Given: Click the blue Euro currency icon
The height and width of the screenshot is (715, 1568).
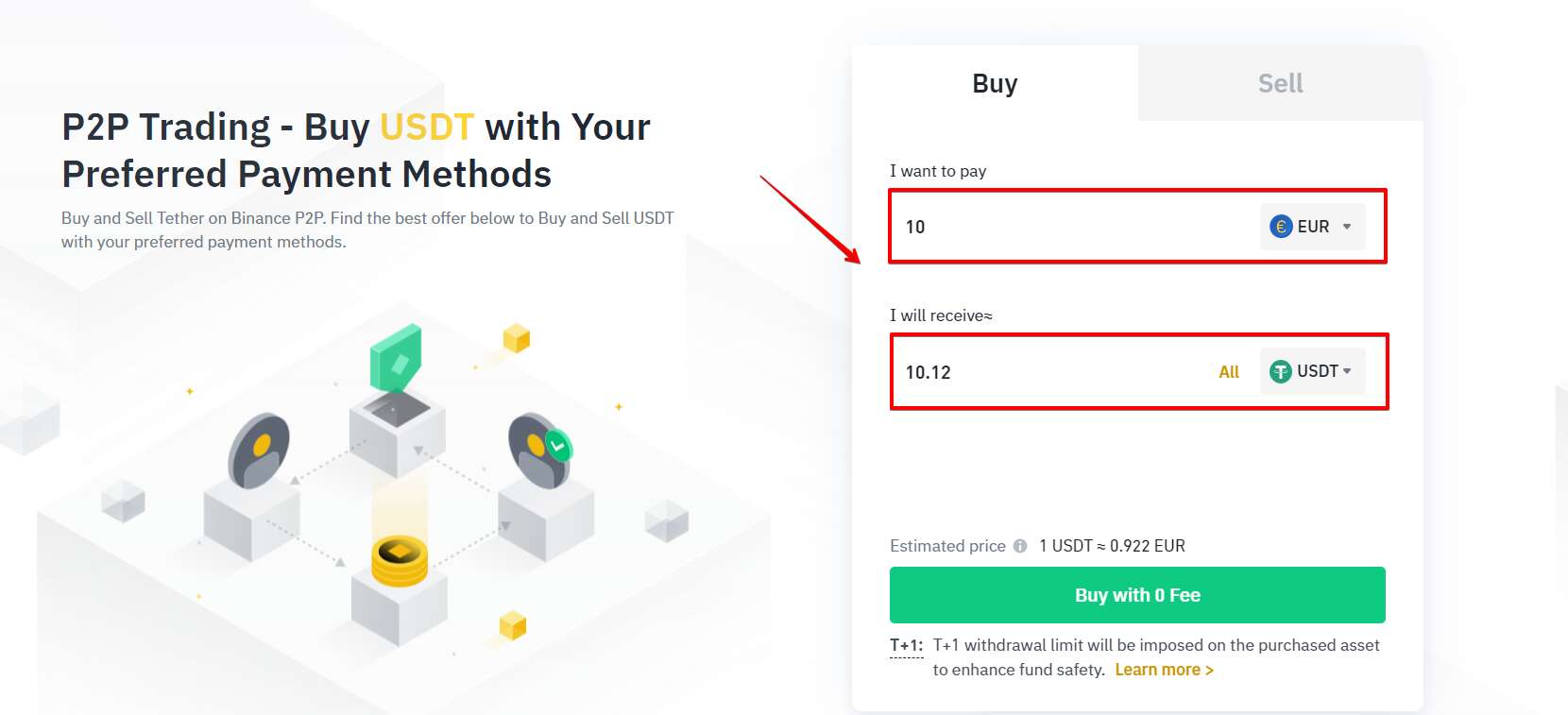Looking at the screenshot, I should (1281, 227).
